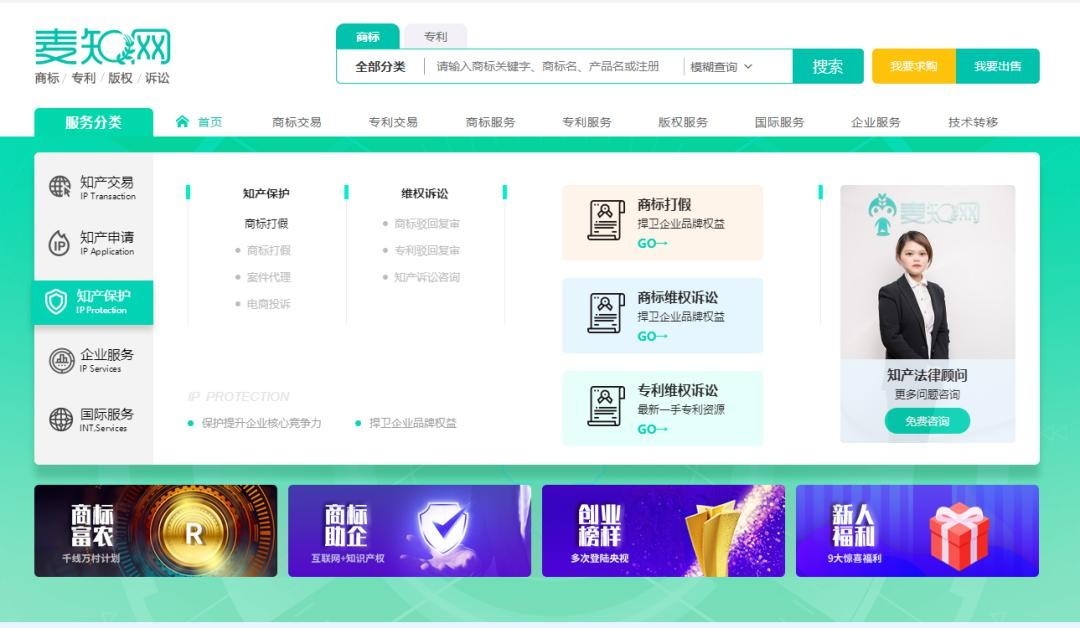Select 知产申请 in the sidebar
1080x628 pixels.
94,243
